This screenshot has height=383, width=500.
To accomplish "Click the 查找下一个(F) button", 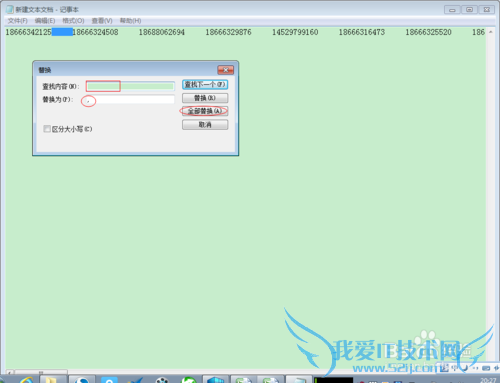I will click(205, 85).
